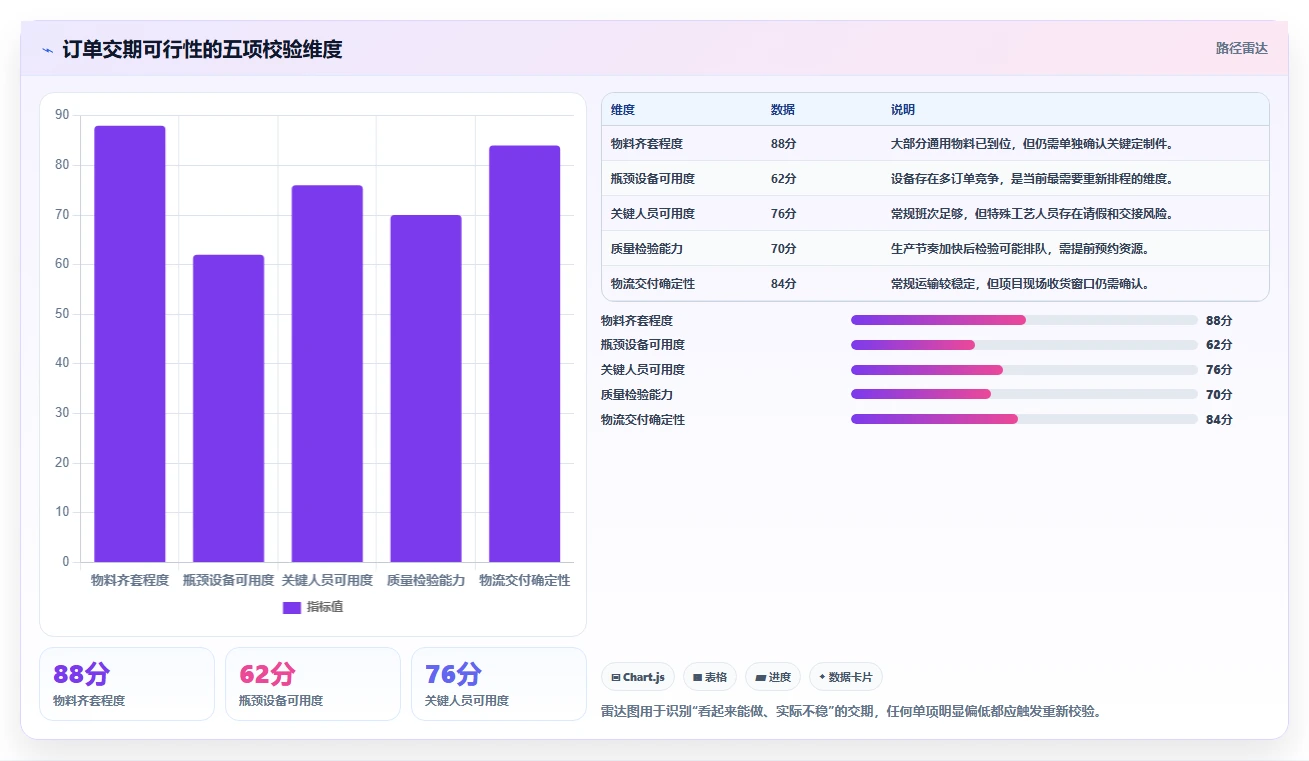The image size is (1309, 761).
Task: Click the 物流交付确定性 progress bar
Action: pos(1024,419)
